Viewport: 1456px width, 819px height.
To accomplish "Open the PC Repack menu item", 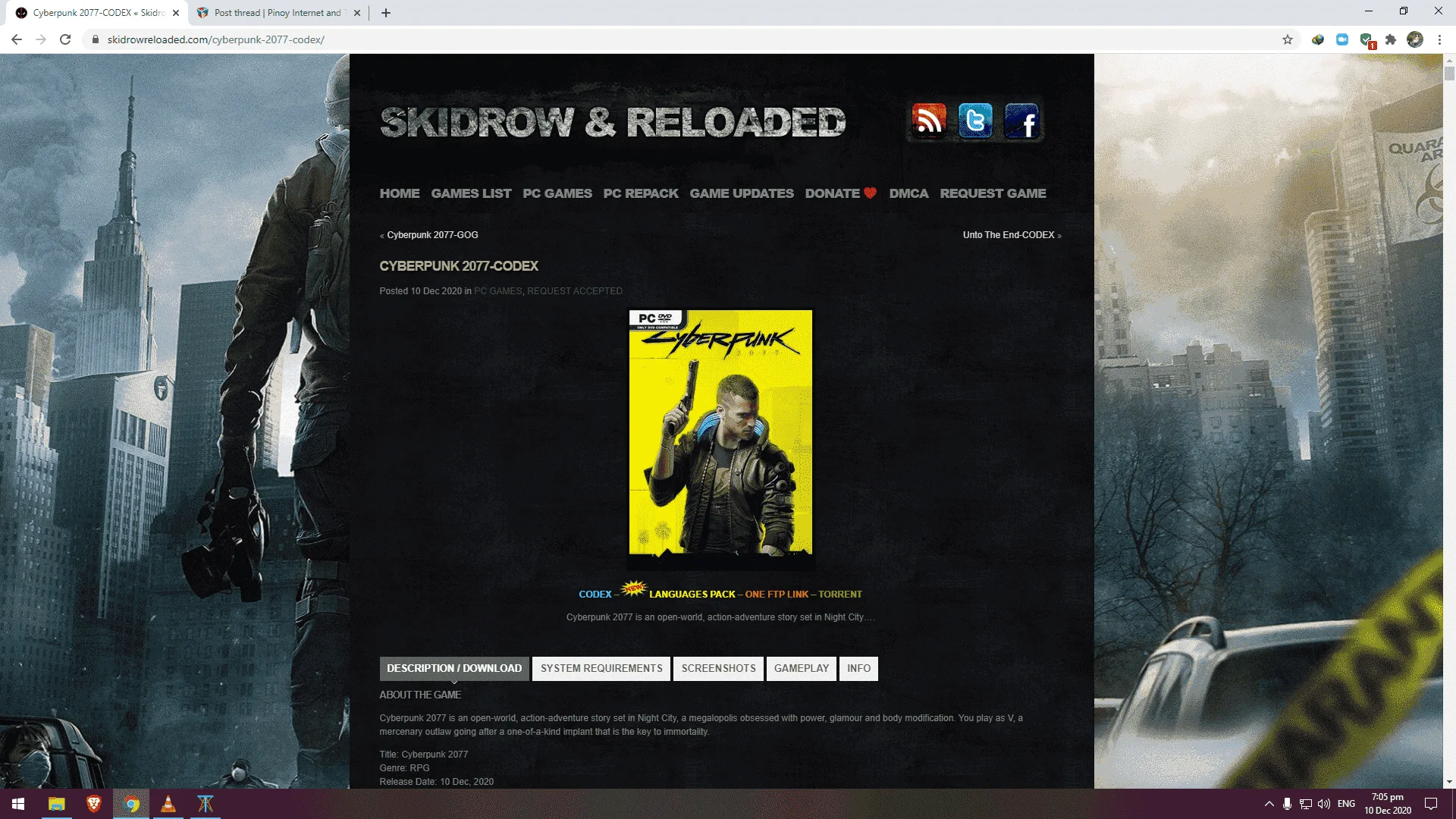I will (641, 193).
